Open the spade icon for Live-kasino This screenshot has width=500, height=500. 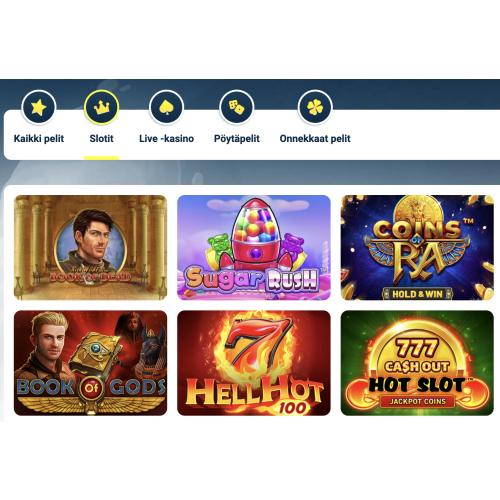[x=167, y=107]
